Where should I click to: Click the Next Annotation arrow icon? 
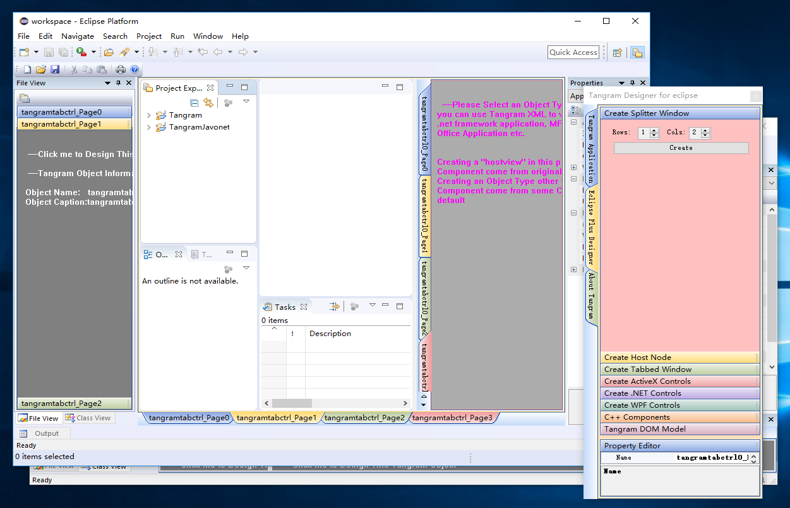pyautogui.click(x=153, y=52)
